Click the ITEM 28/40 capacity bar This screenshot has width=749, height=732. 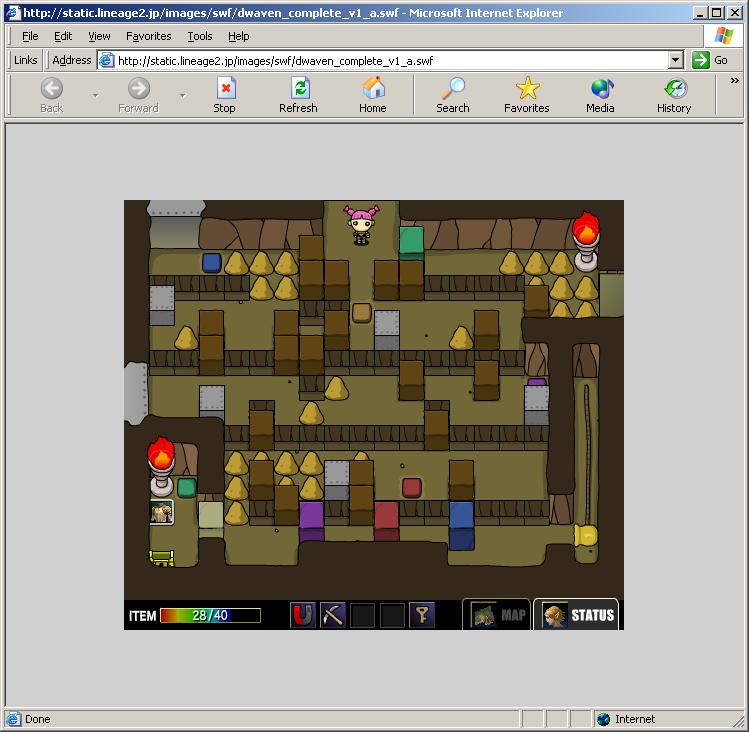pos(210,615)
